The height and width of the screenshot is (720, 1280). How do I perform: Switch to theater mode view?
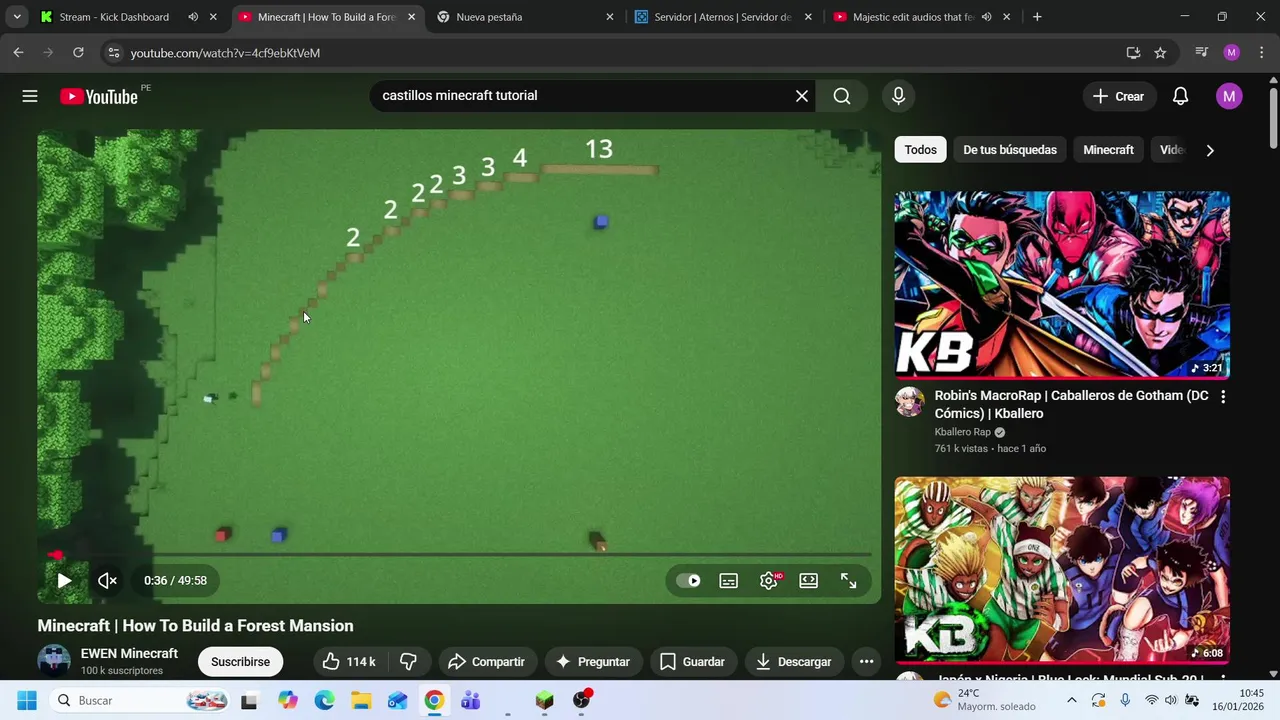[x=809, y=580]
